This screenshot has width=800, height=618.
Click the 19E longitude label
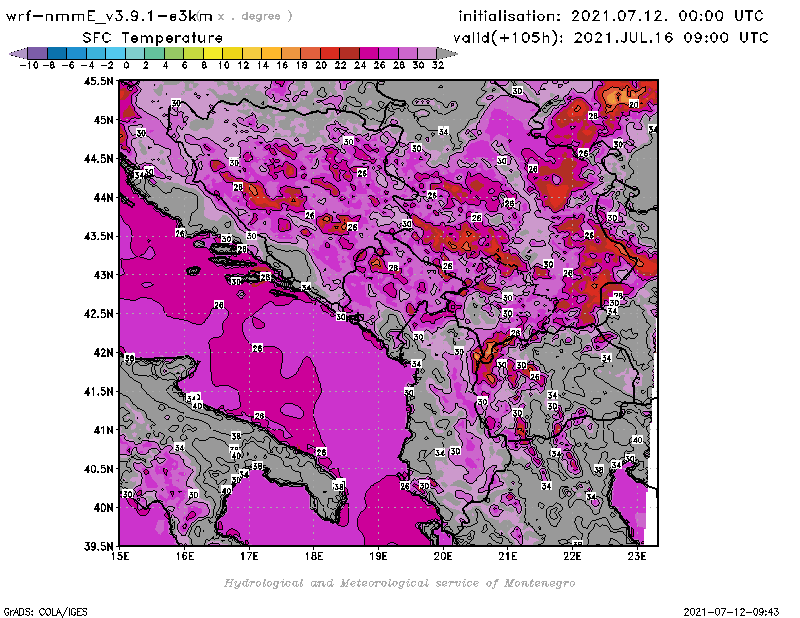pos(378,556)
